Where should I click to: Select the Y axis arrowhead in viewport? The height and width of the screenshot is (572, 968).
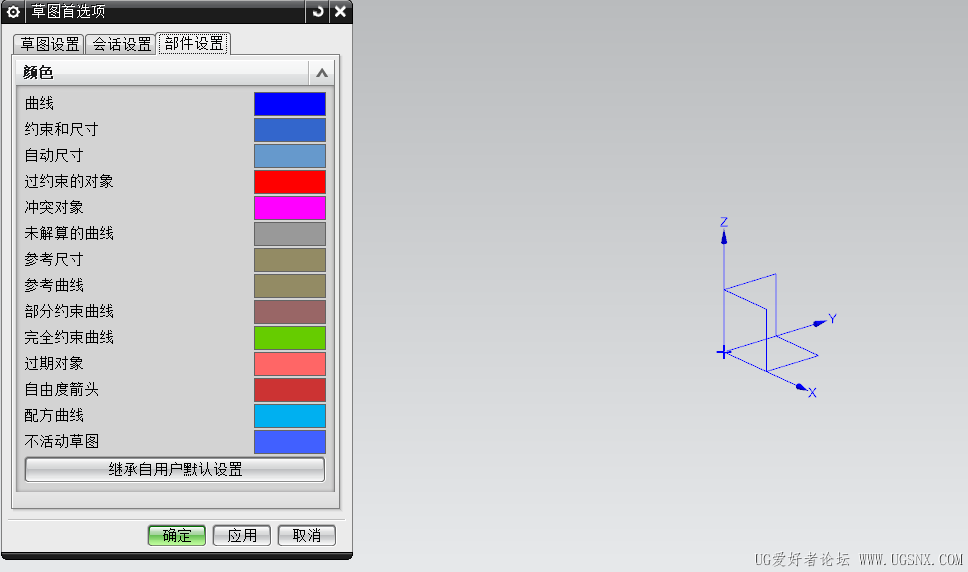click(820, 323)
